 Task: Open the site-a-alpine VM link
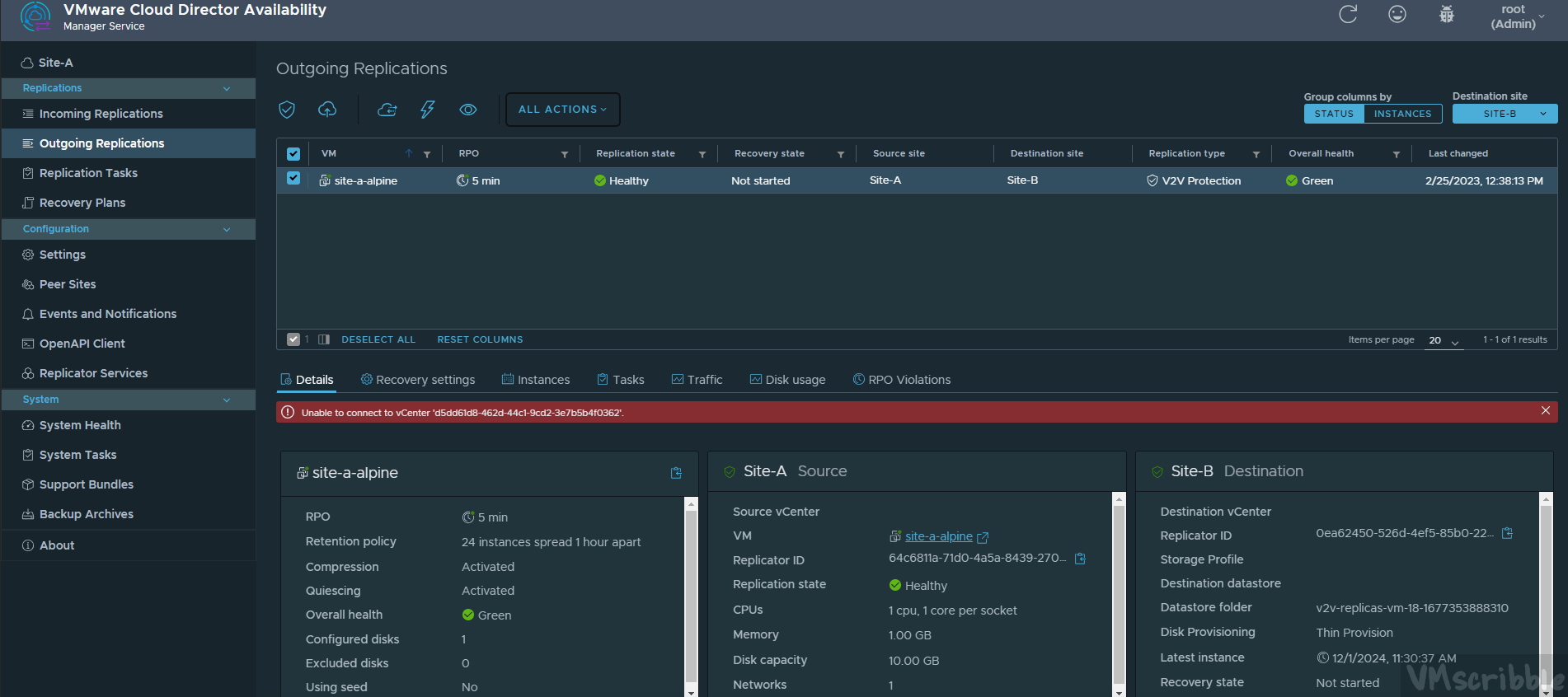[x=938, y=536]
